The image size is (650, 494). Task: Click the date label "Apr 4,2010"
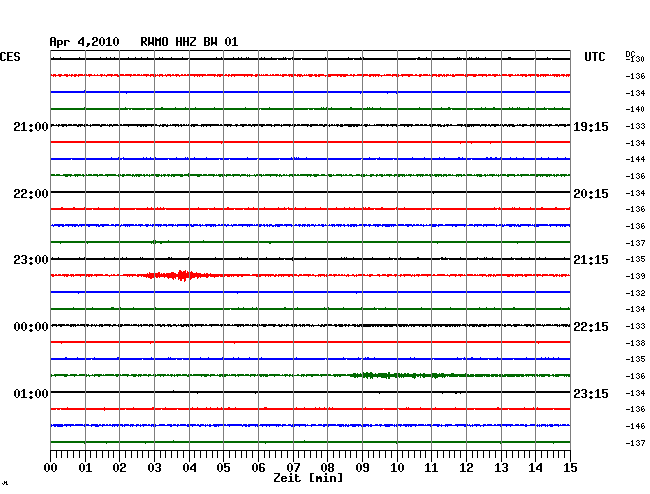pos(84,42)
